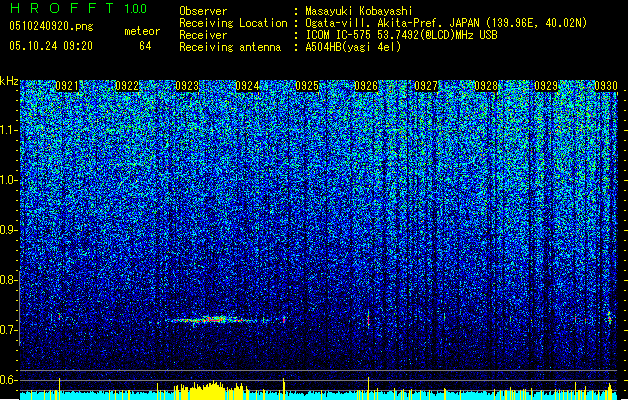Click the 0.8 kHz axis label
The height and width of the screenshot is (400, 629).
point(9,280)
